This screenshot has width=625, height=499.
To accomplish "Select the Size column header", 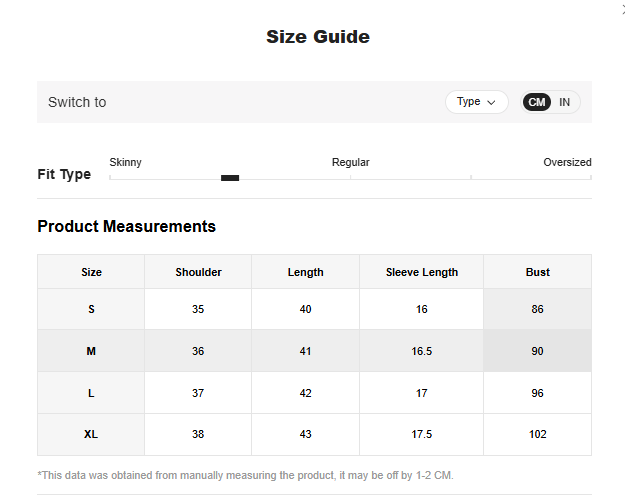I will click(91, 272).
